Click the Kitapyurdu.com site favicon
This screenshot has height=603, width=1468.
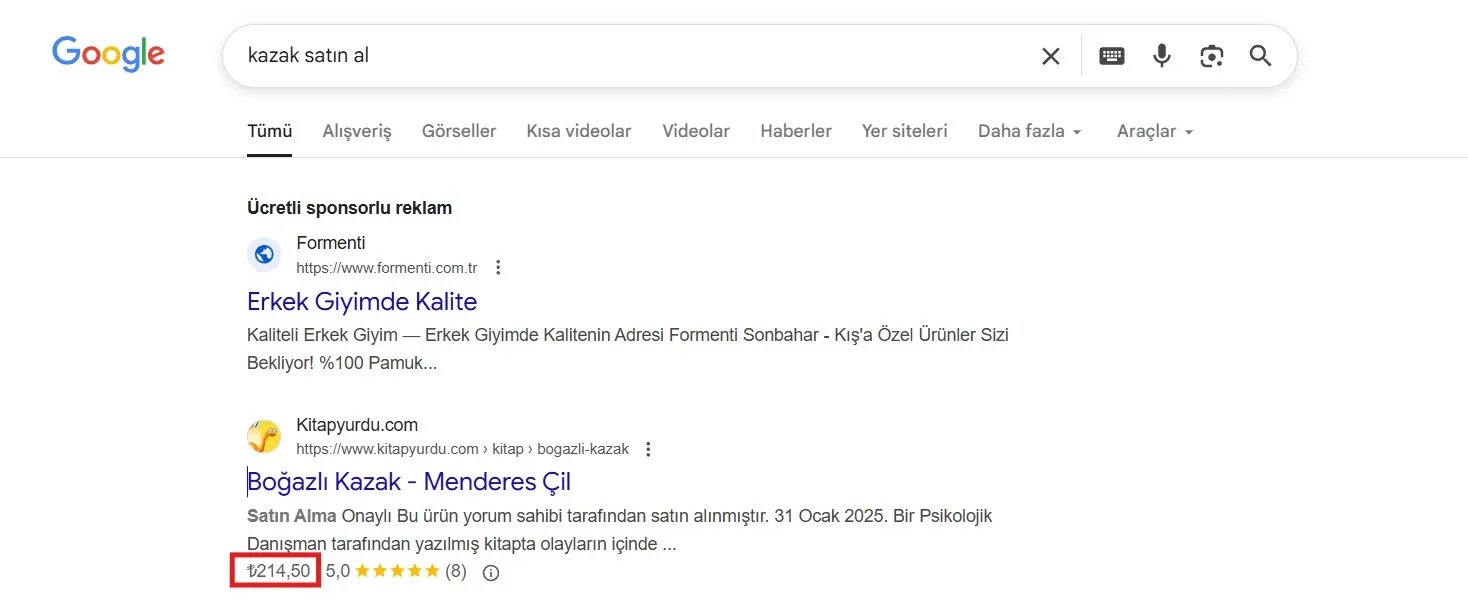[x=264, y=437]
